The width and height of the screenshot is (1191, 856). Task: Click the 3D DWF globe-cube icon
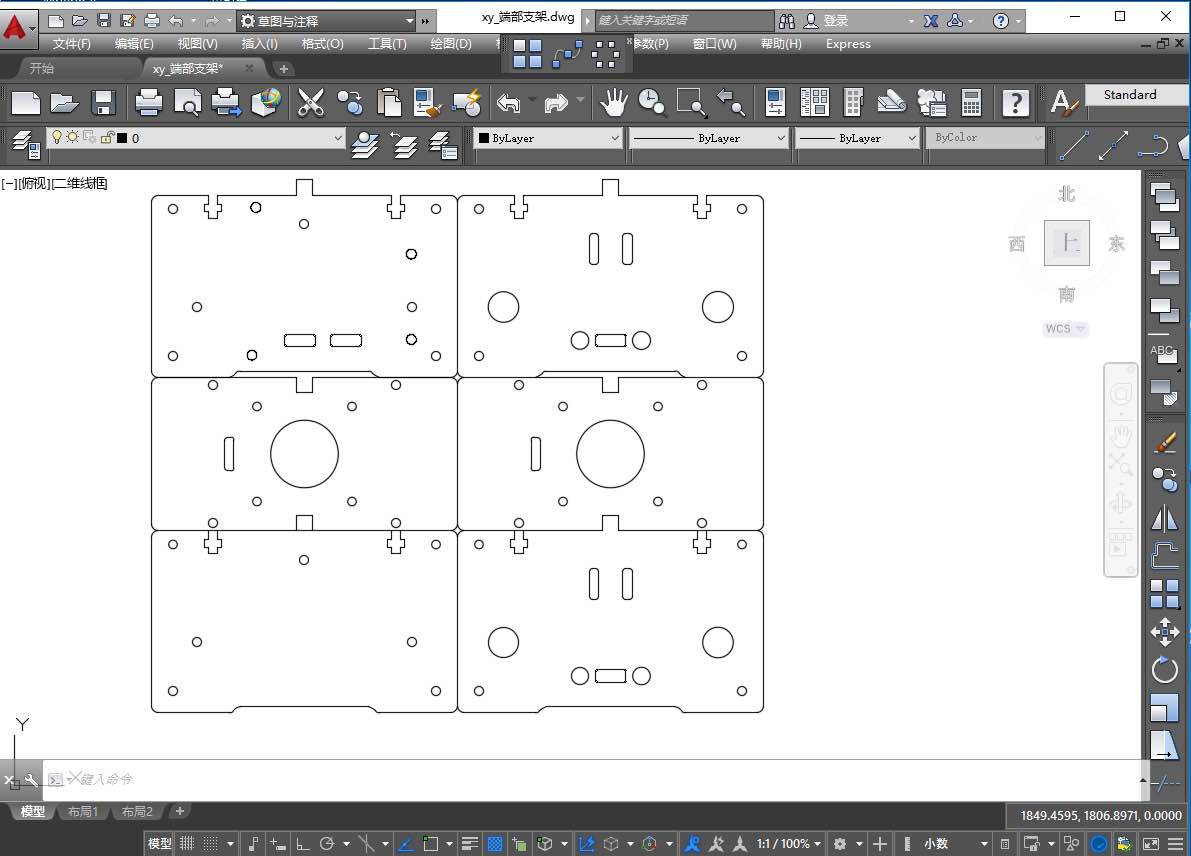click(266, 103)
